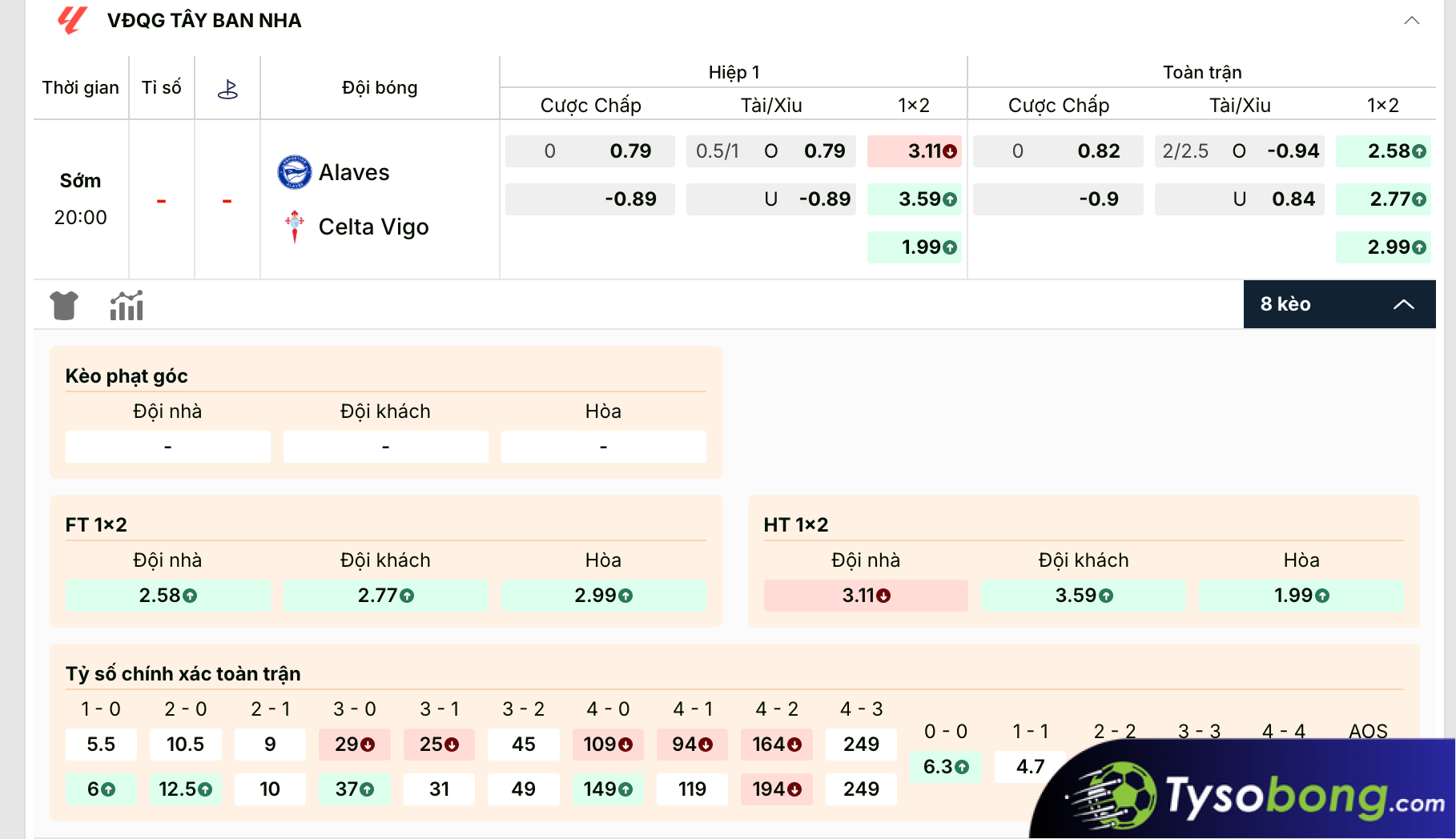Click the Celta Vigo team name
1456x839 pixels.
tap(373, 227)
